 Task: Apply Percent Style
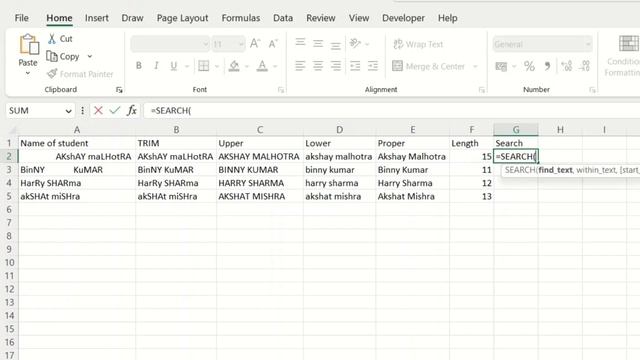(529, 66)
